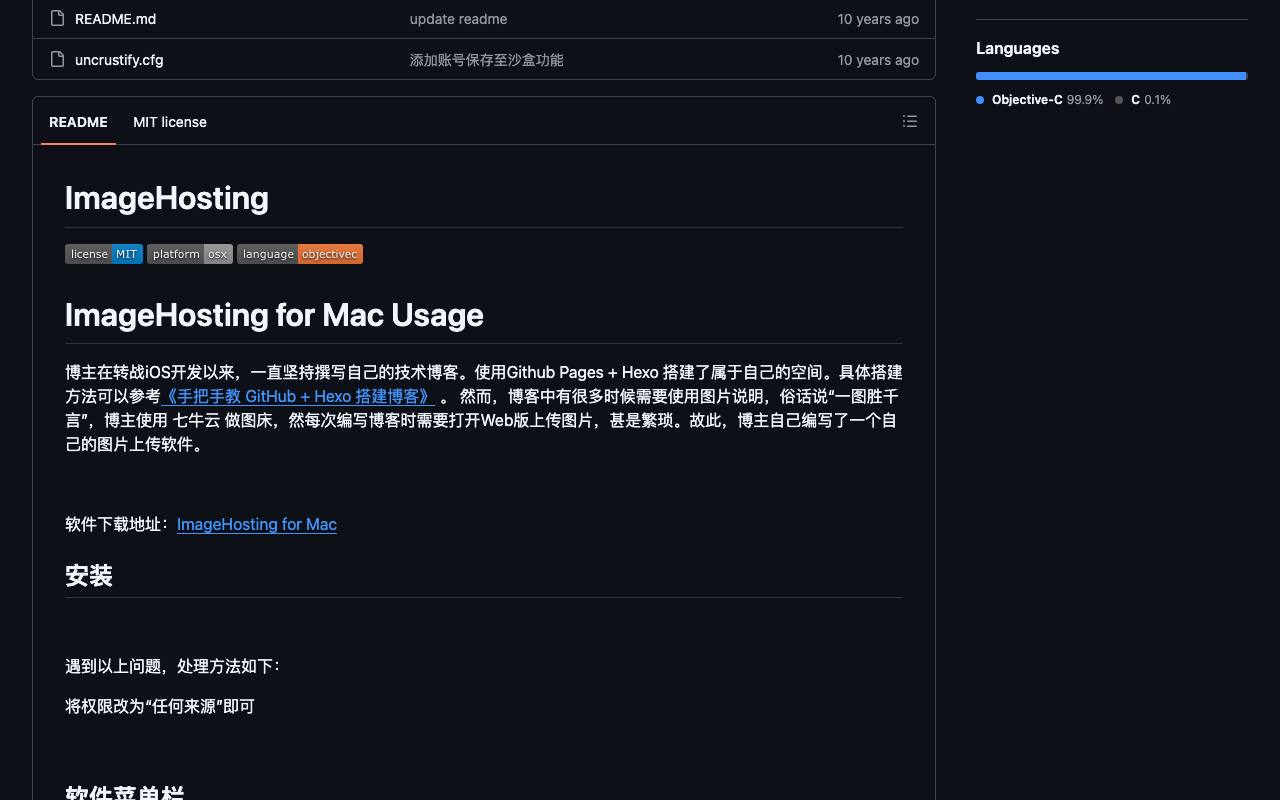
Task: Click the uncrustify.cfg '10 years ago' timestamp
Action: point(878,60)
